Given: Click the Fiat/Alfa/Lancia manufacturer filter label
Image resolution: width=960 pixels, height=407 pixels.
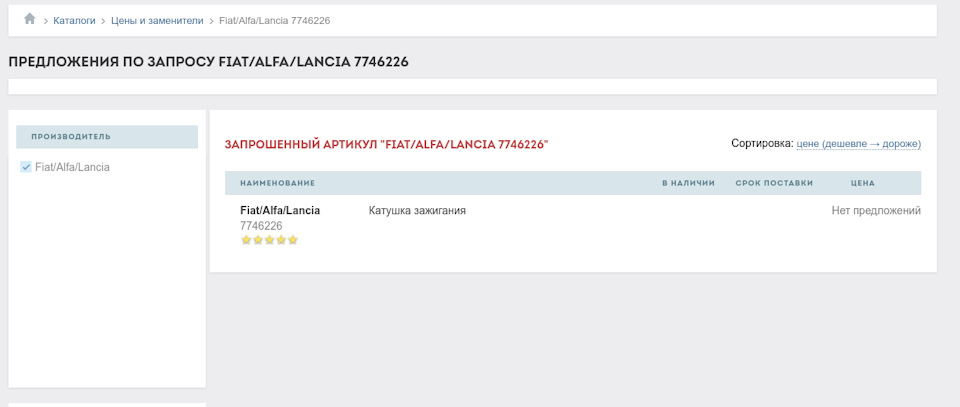Looking at the screenshot, I should (x=72, y=167).
